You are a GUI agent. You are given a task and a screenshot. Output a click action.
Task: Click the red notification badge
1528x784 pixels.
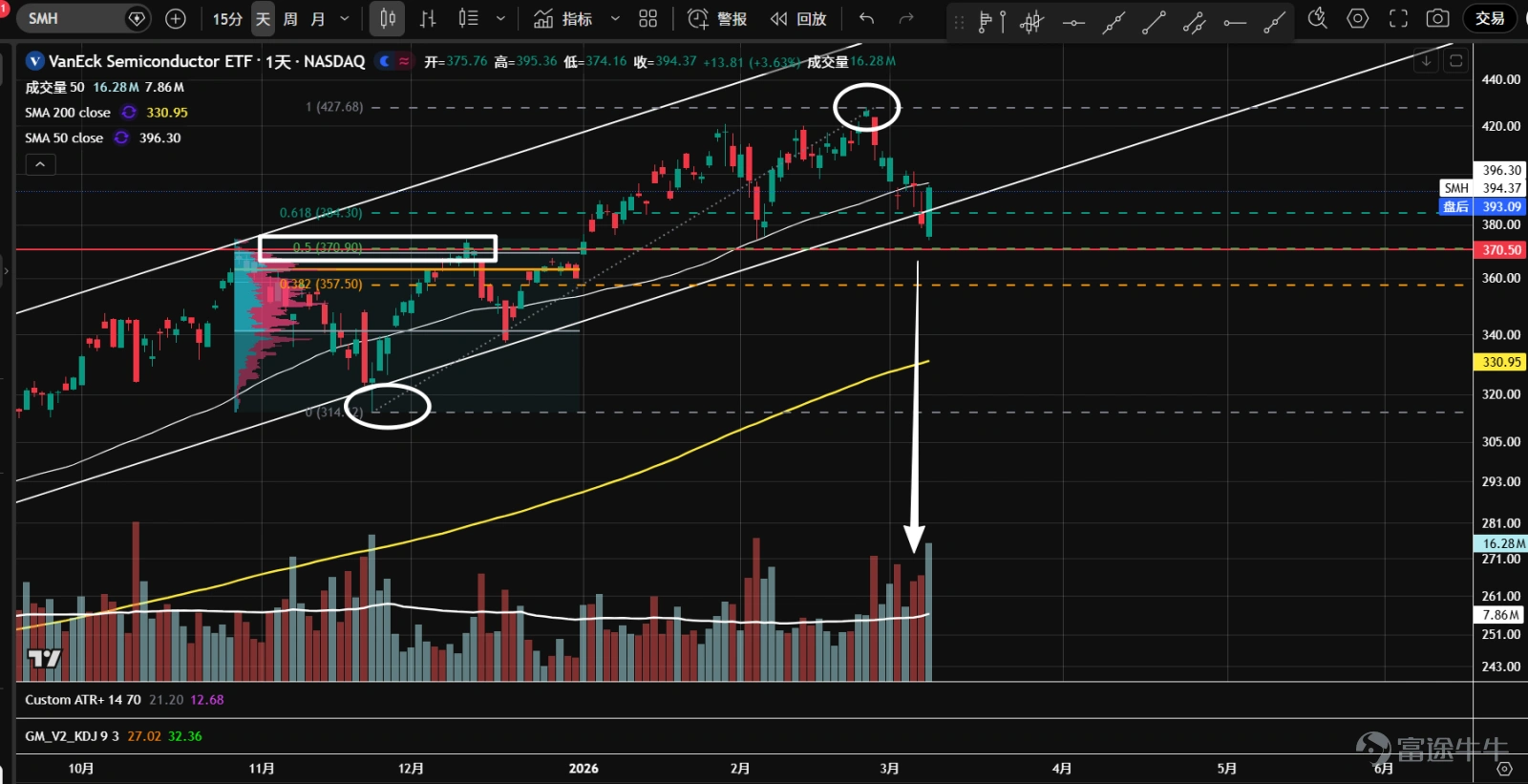pyautogui.click(x=4, y=8)
